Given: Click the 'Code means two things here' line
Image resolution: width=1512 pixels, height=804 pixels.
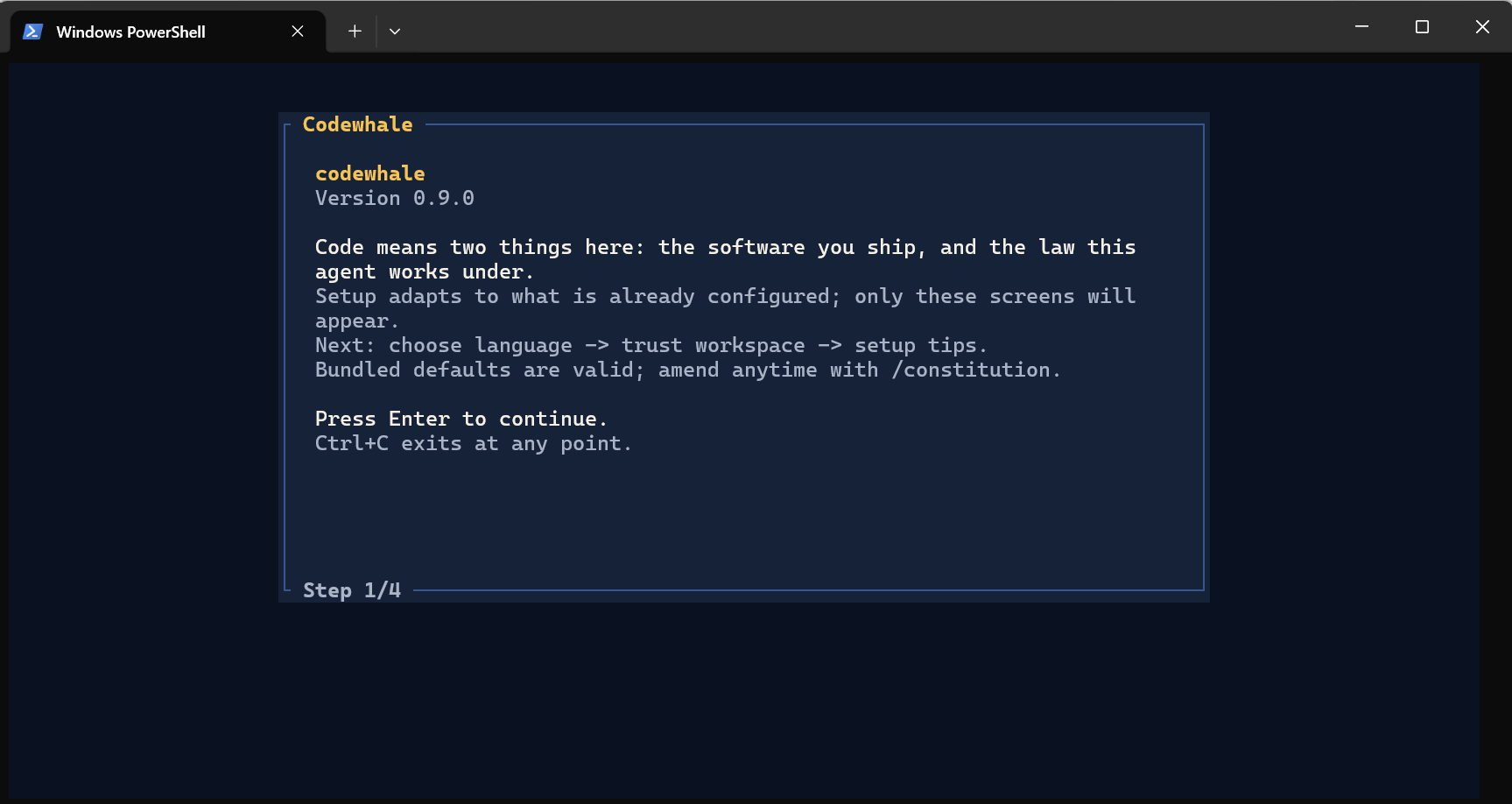Looking at the screenshot, I should [725, 247].
